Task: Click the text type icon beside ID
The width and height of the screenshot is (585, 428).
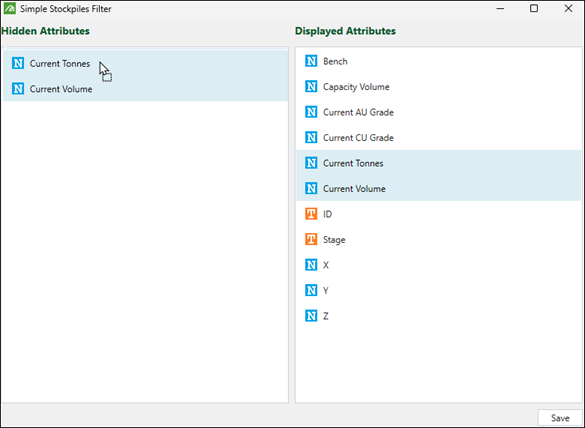Action: point(311,214)
